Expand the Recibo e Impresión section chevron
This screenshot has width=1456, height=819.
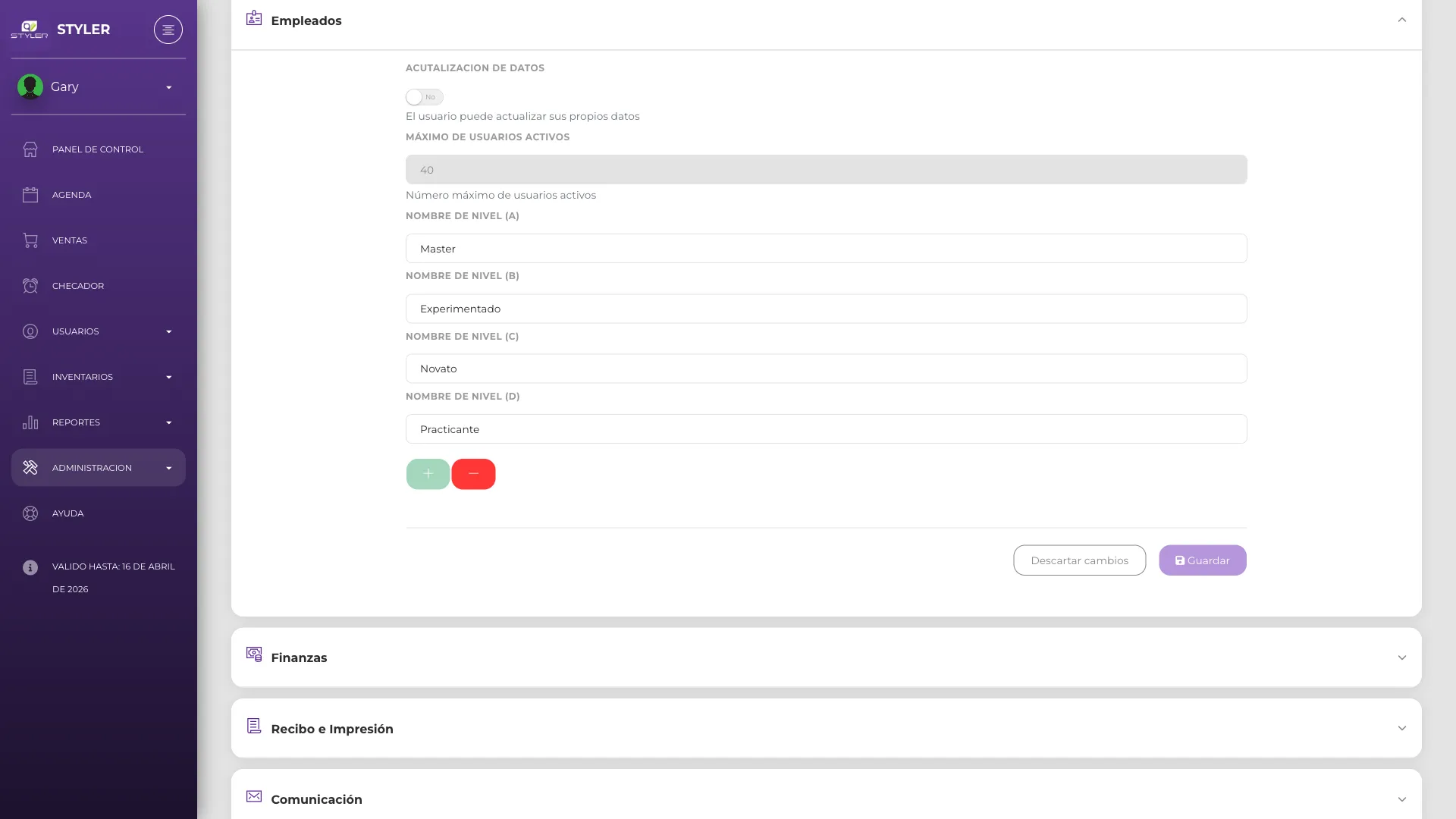click(1402, 728)
